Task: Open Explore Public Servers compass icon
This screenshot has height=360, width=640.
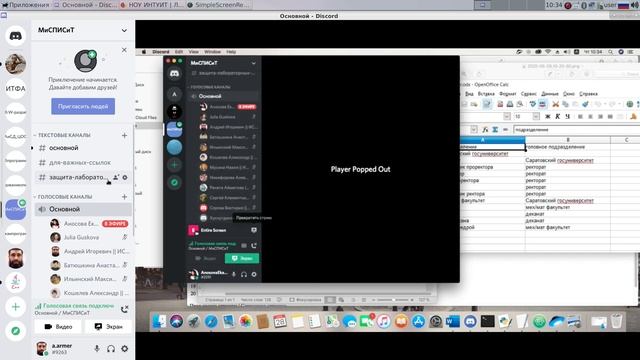Action: [16, 331]
